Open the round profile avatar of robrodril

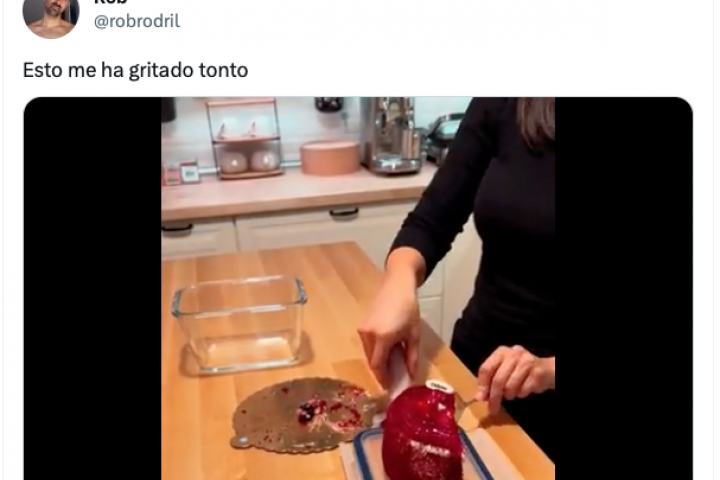click(51, 14)
